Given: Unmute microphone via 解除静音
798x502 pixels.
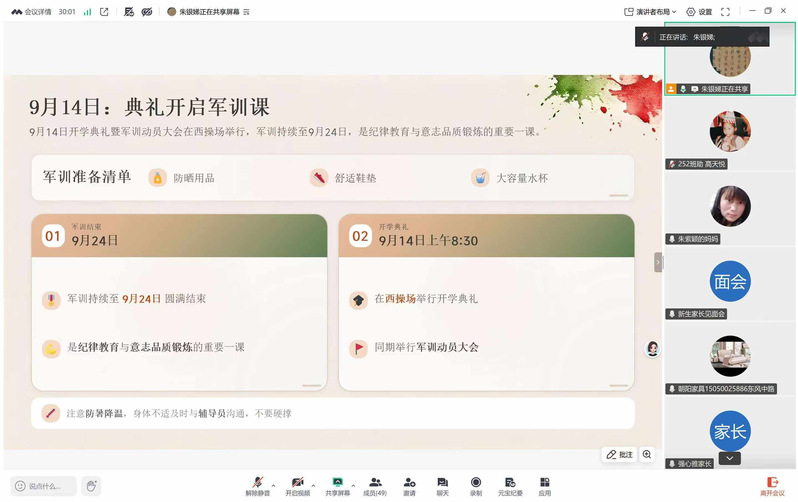Looking at the screenshot, I should coord(258,486).
